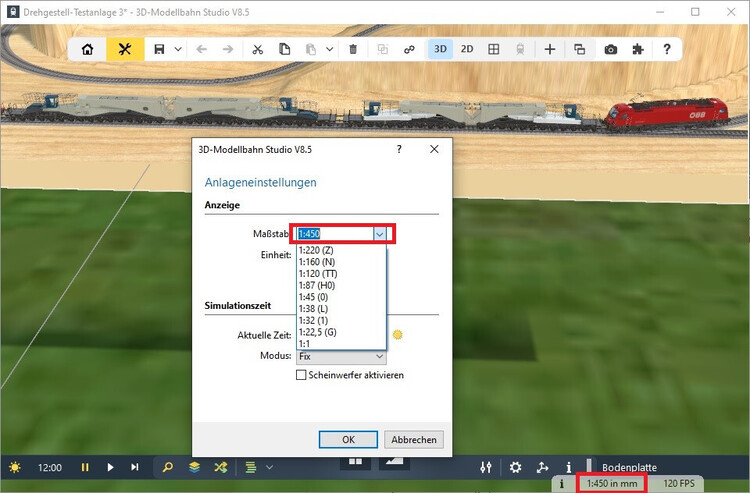
Task: Open the save options dropdown arrow
Action: click(x=178, y=49)
